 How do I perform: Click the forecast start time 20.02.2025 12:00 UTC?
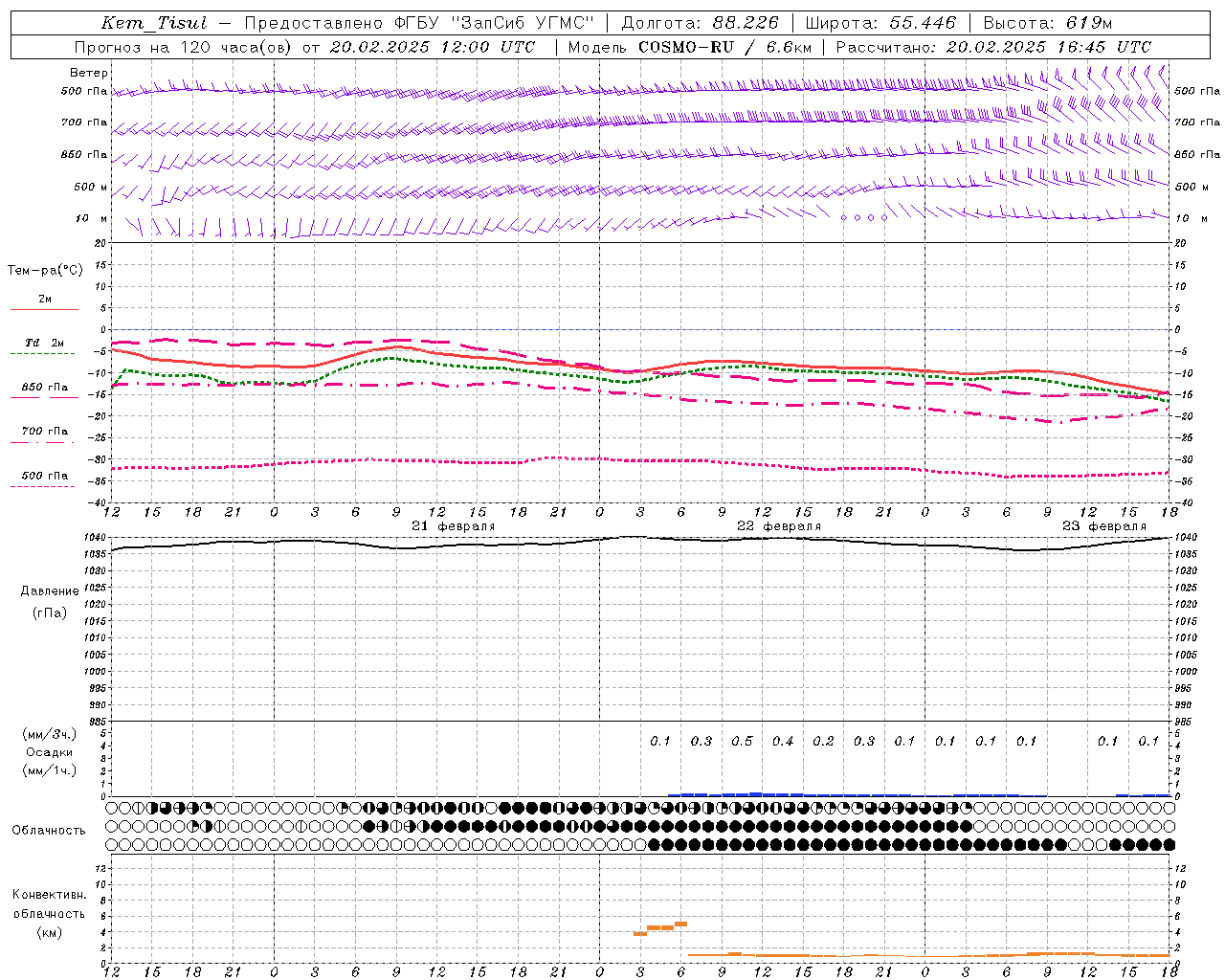pos(433,47)
